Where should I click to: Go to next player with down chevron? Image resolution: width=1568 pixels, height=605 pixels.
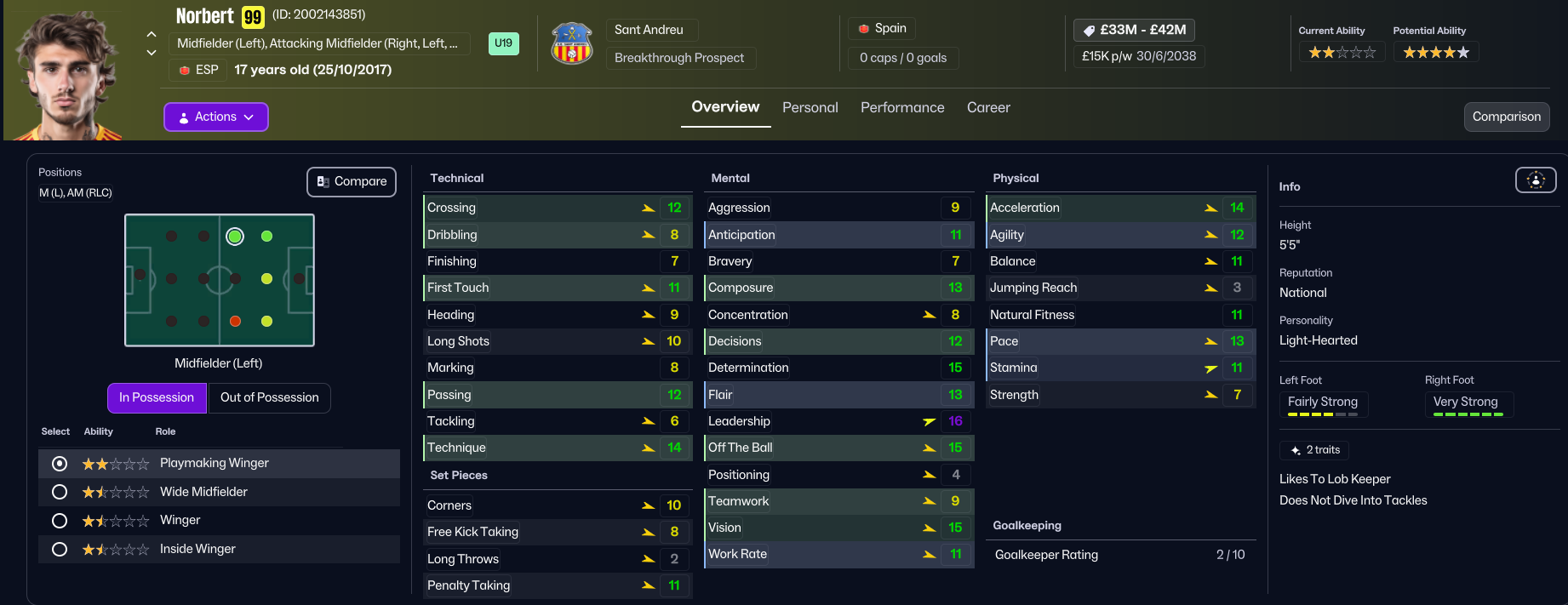point(152,53)
